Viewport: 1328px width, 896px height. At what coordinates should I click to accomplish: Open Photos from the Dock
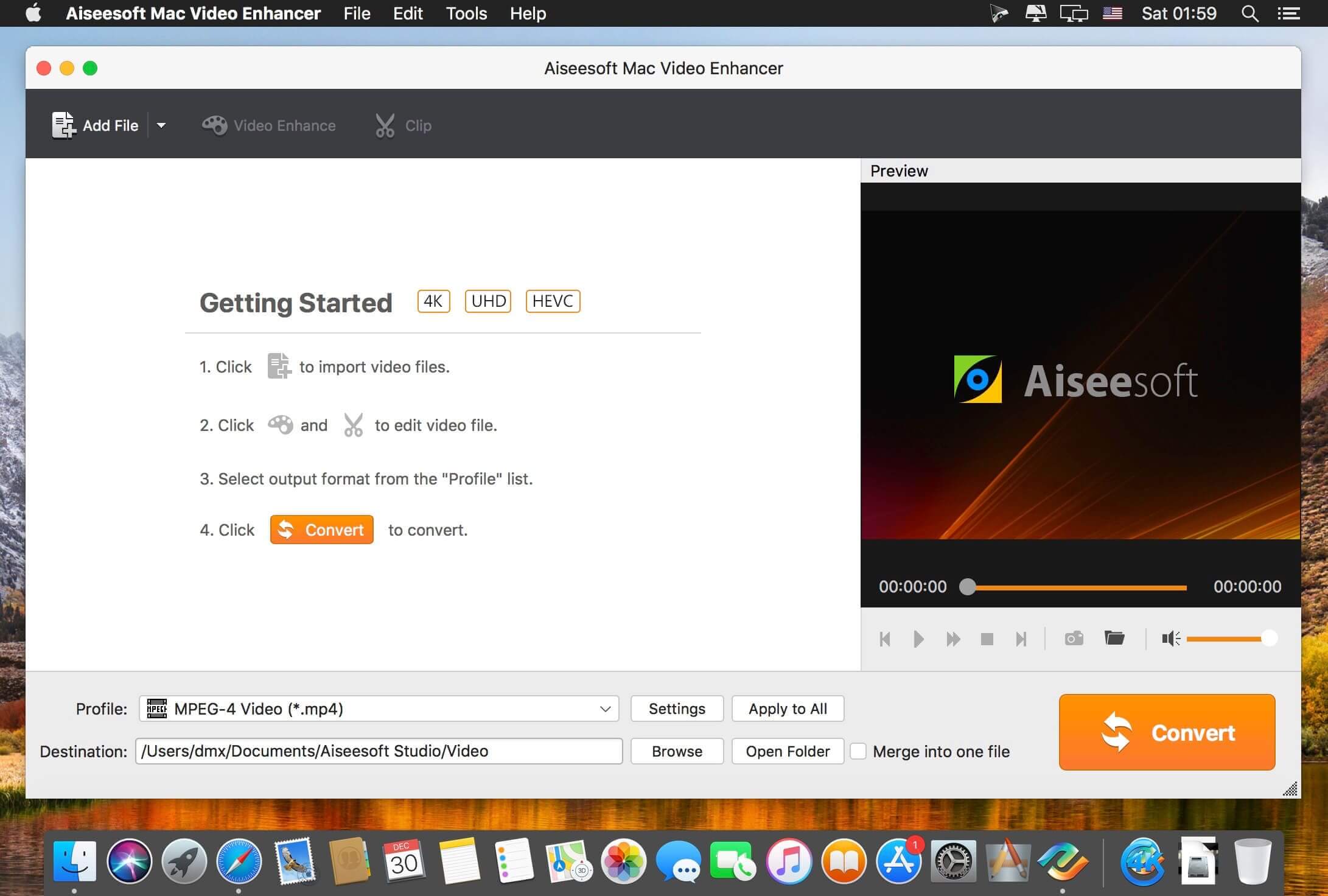click(x=623, y=861)
